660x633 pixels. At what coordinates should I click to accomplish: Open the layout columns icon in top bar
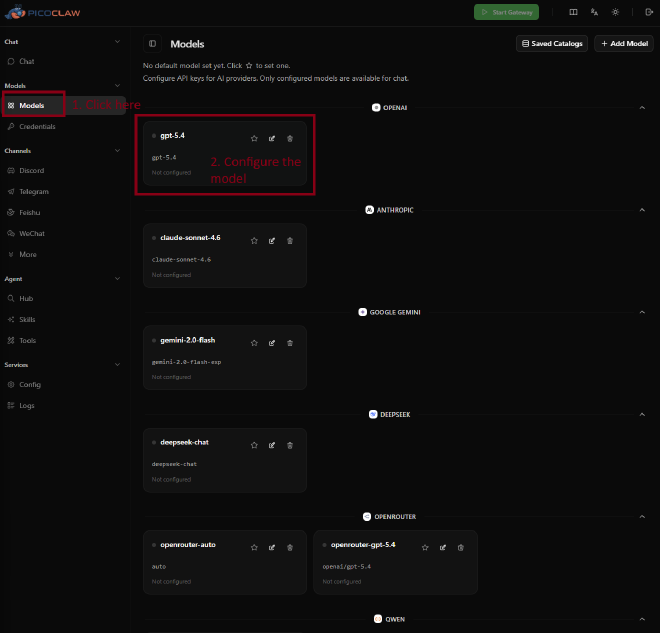click(x=573, y=12)
